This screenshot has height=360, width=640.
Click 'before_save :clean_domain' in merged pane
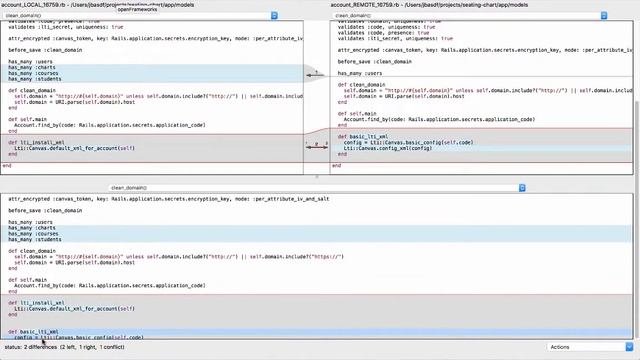click(x=45, y=210)
